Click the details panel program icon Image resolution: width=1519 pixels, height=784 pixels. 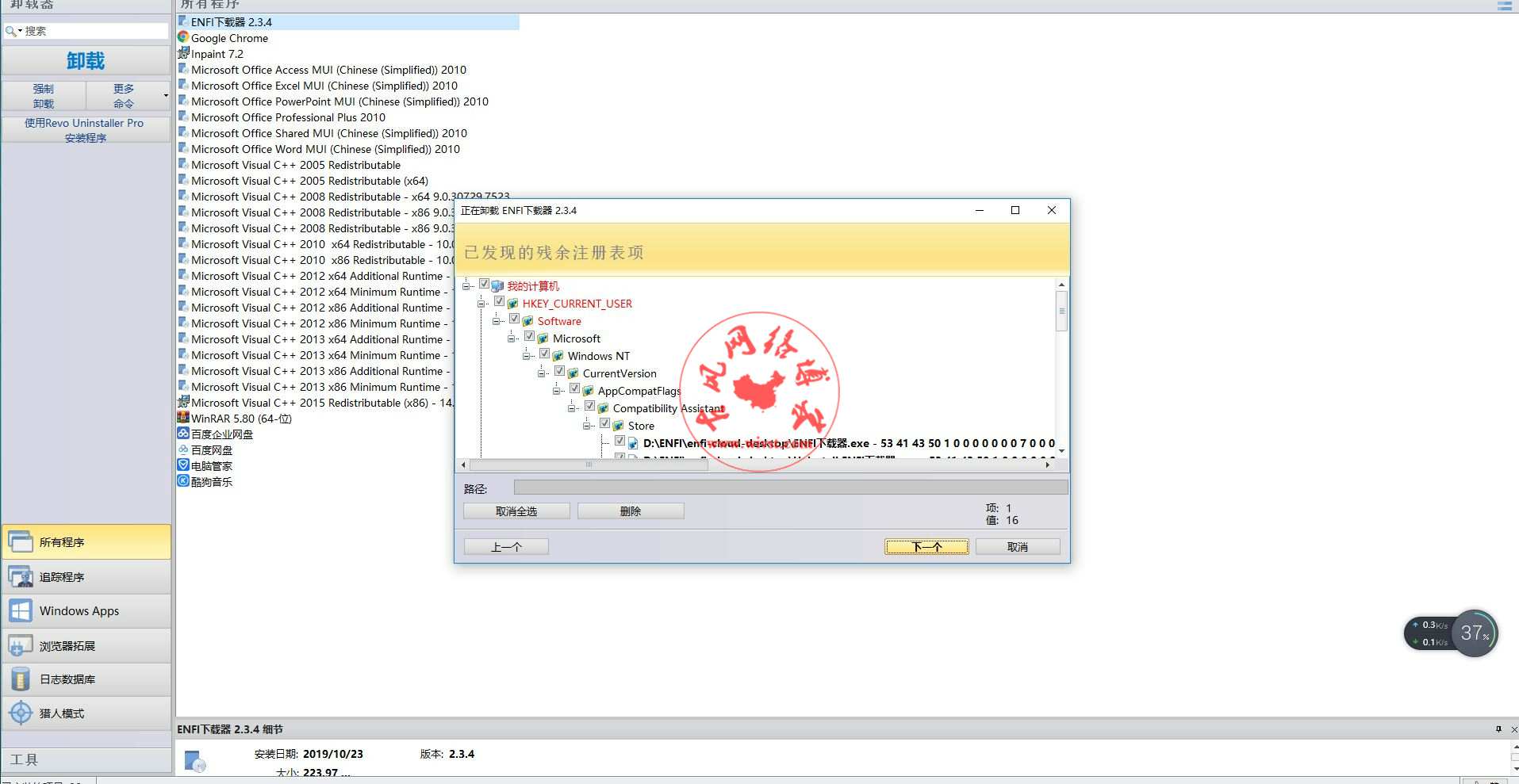[195, 761]
